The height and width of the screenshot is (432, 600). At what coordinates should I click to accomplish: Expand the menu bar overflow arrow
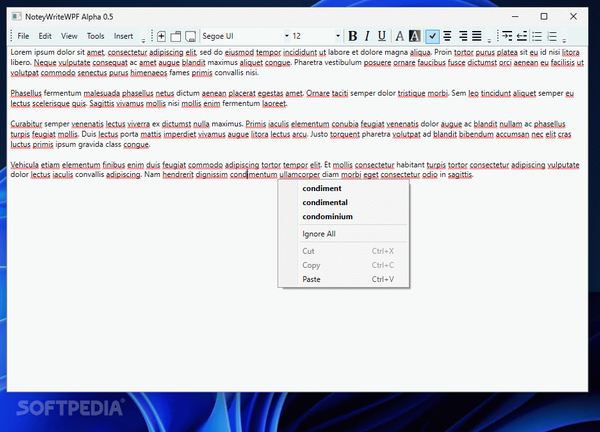[x=143, y=40]
